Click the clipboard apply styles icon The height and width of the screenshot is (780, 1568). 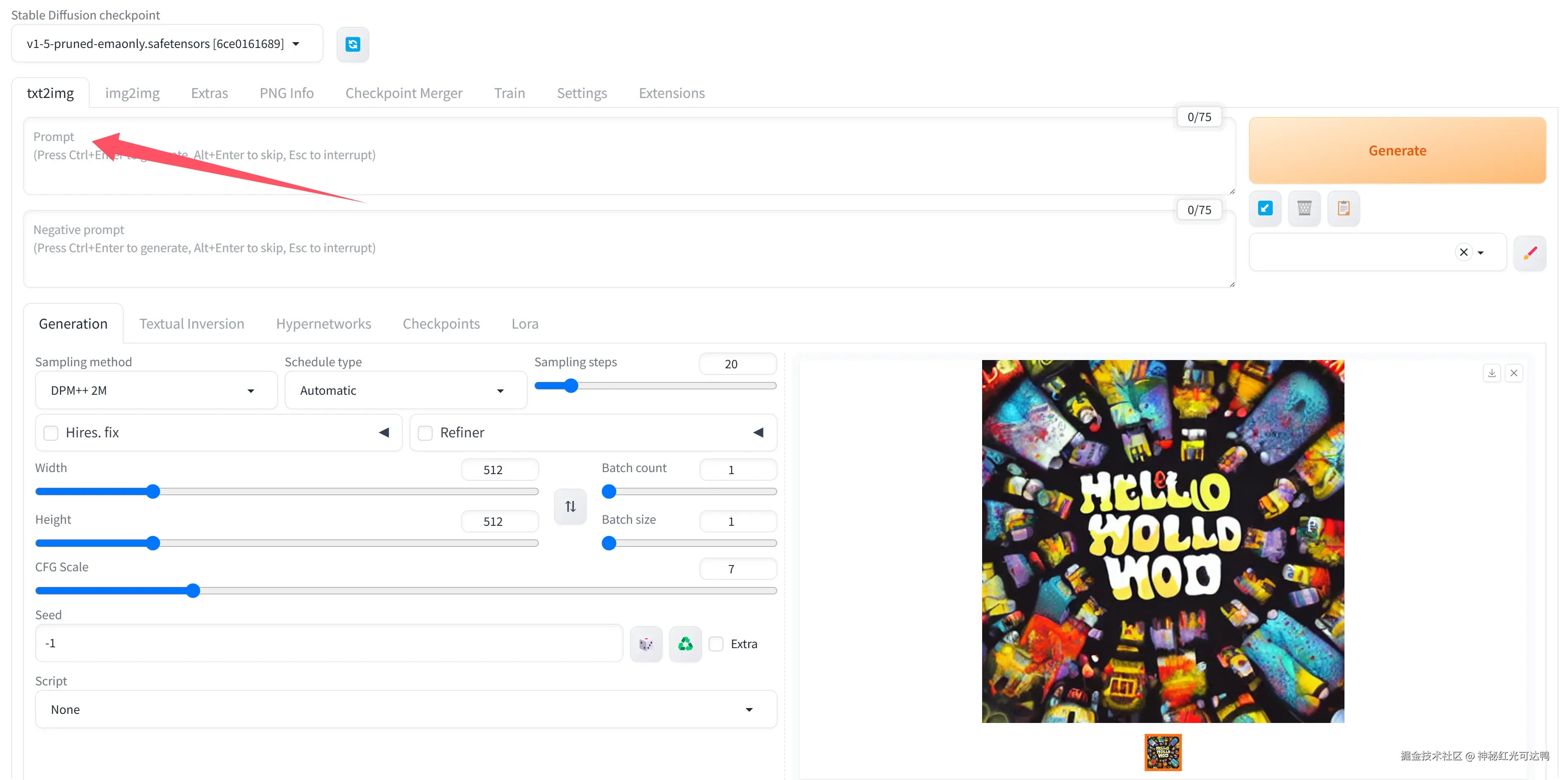pyautogui.click(x=1343, y=208)
